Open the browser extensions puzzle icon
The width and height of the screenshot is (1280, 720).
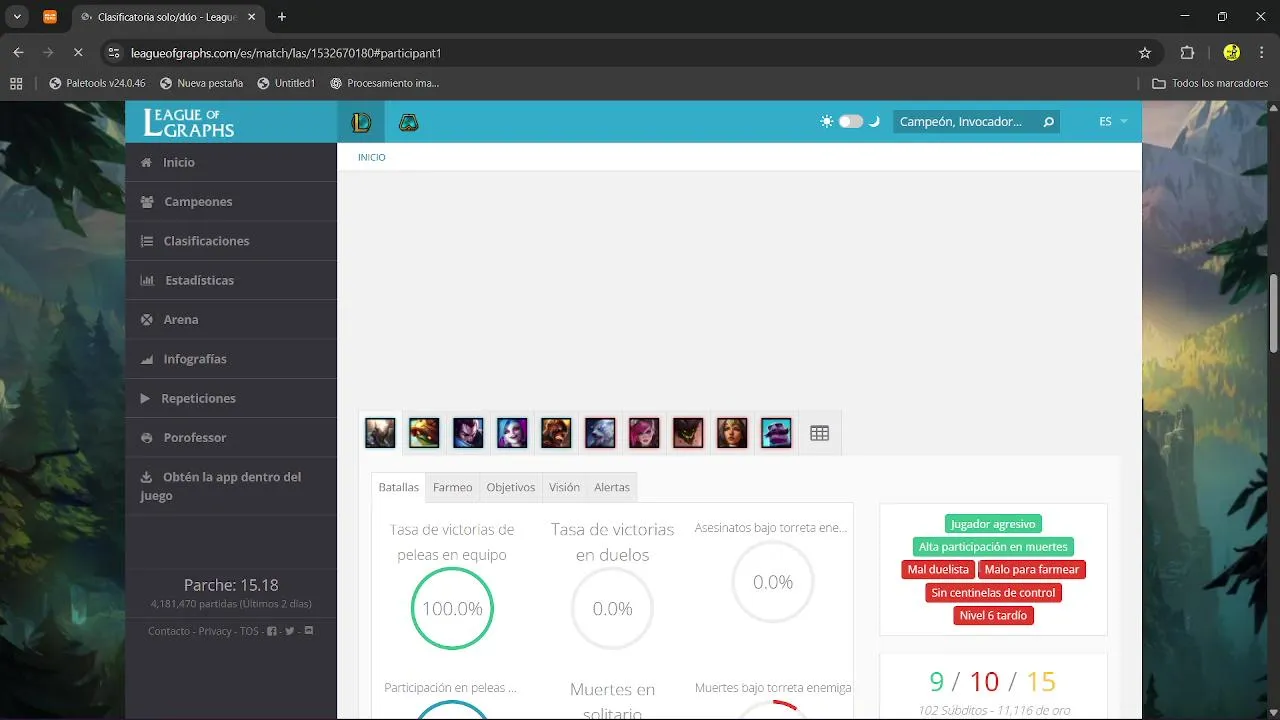1188,53
